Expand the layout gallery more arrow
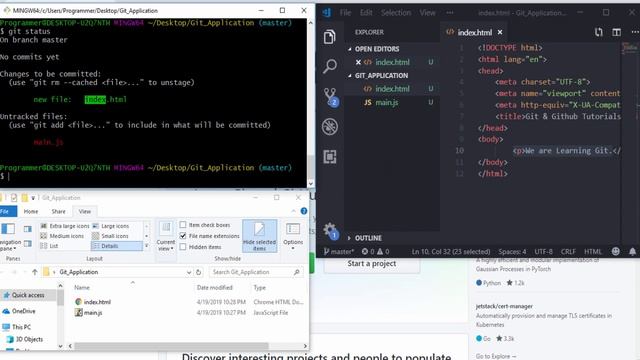 click(147, 246)
